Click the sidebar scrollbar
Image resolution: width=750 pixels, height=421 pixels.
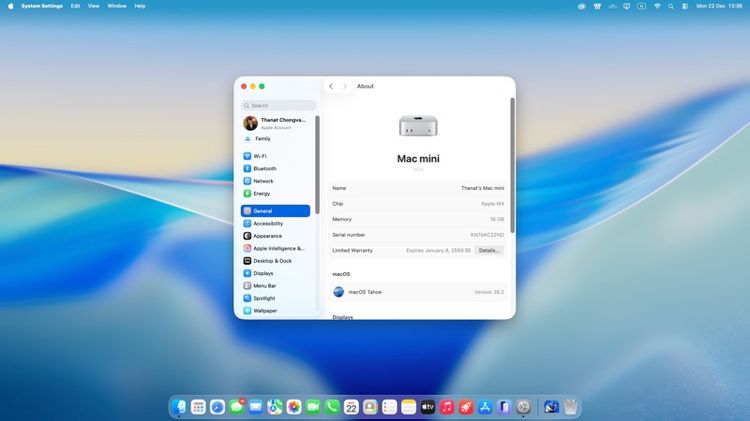click(x=317, y=165)
